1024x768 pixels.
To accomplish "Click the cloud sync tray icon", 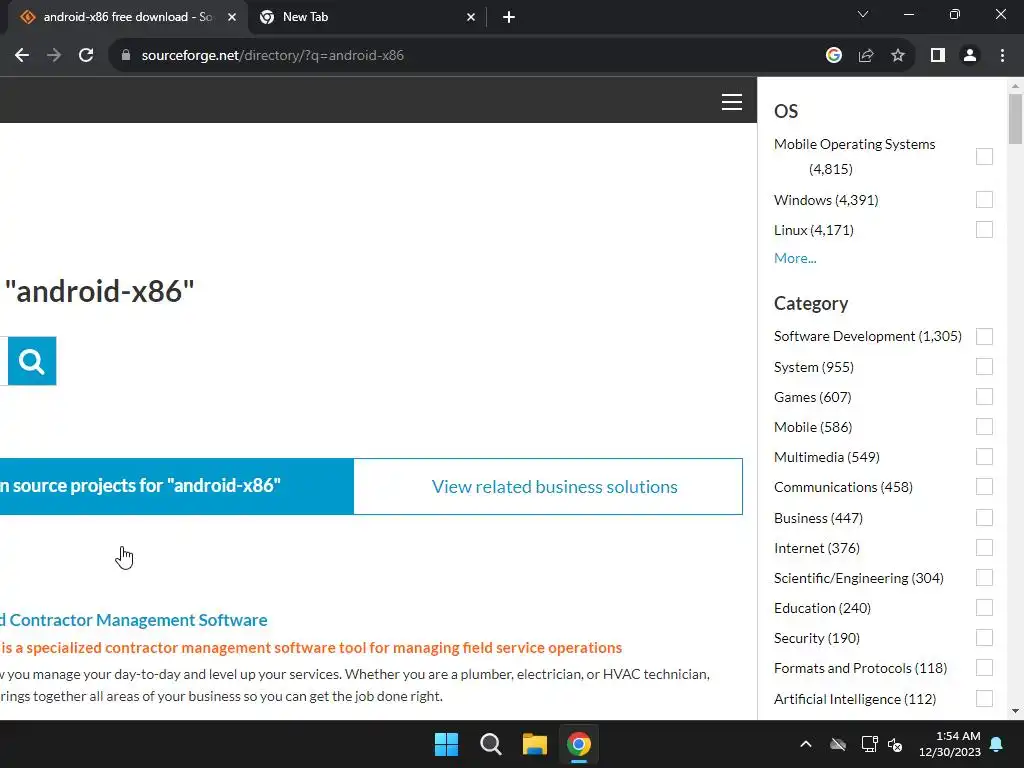I will (838, 744).
